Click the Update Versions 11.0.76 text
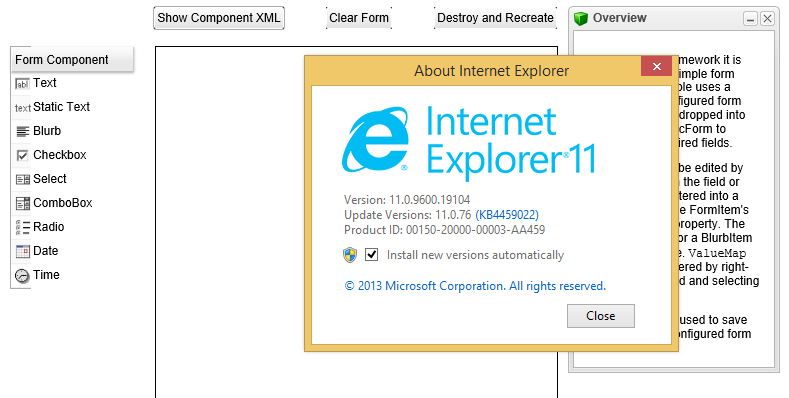The height and width of the screenshot is (398, 789). point(408,215)
